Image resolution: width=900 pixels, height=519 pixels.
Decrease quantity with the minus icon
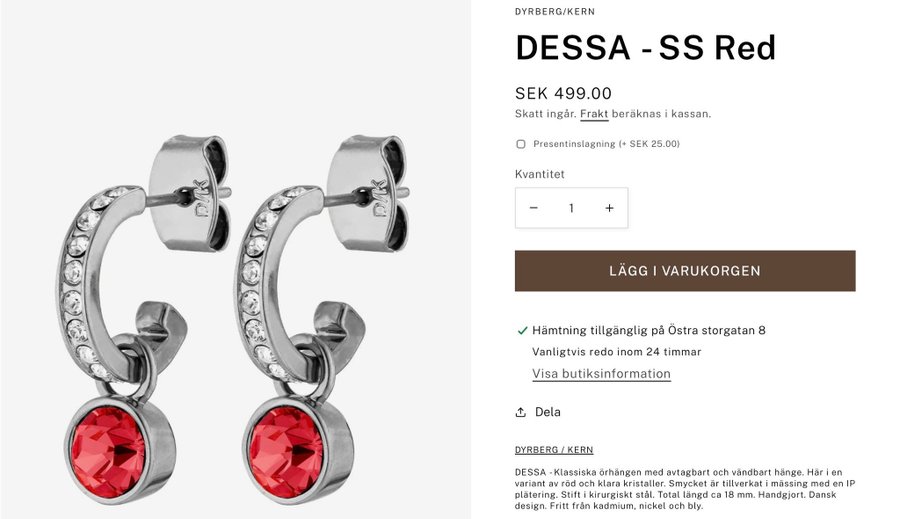coord(533,208)
